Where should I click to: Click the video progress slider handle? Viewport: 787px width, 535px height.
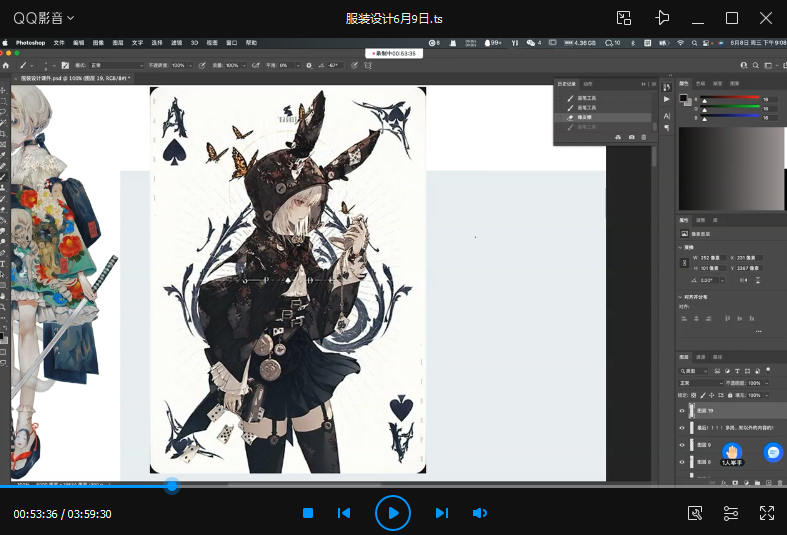[172, 486]
